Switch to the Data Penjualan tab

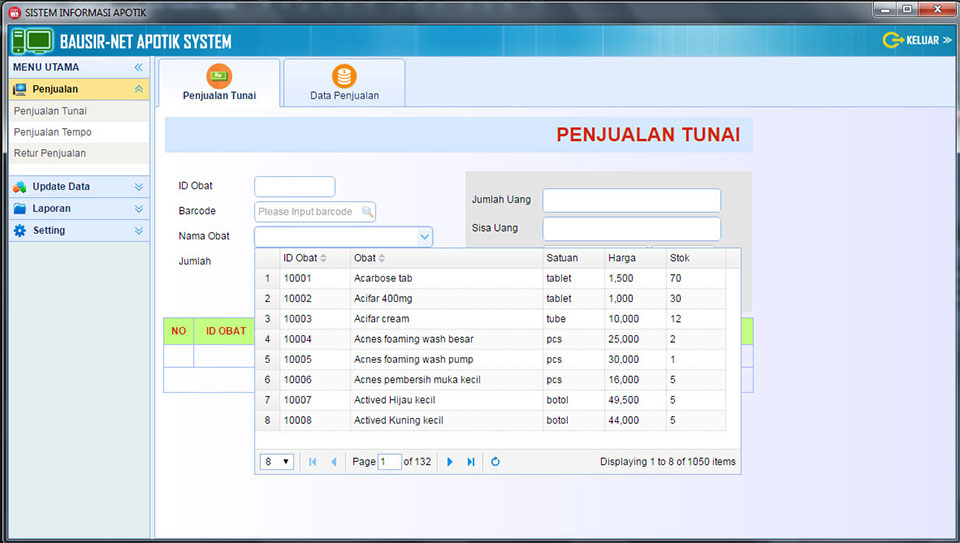pyautogui.click(x=344, y=84)
